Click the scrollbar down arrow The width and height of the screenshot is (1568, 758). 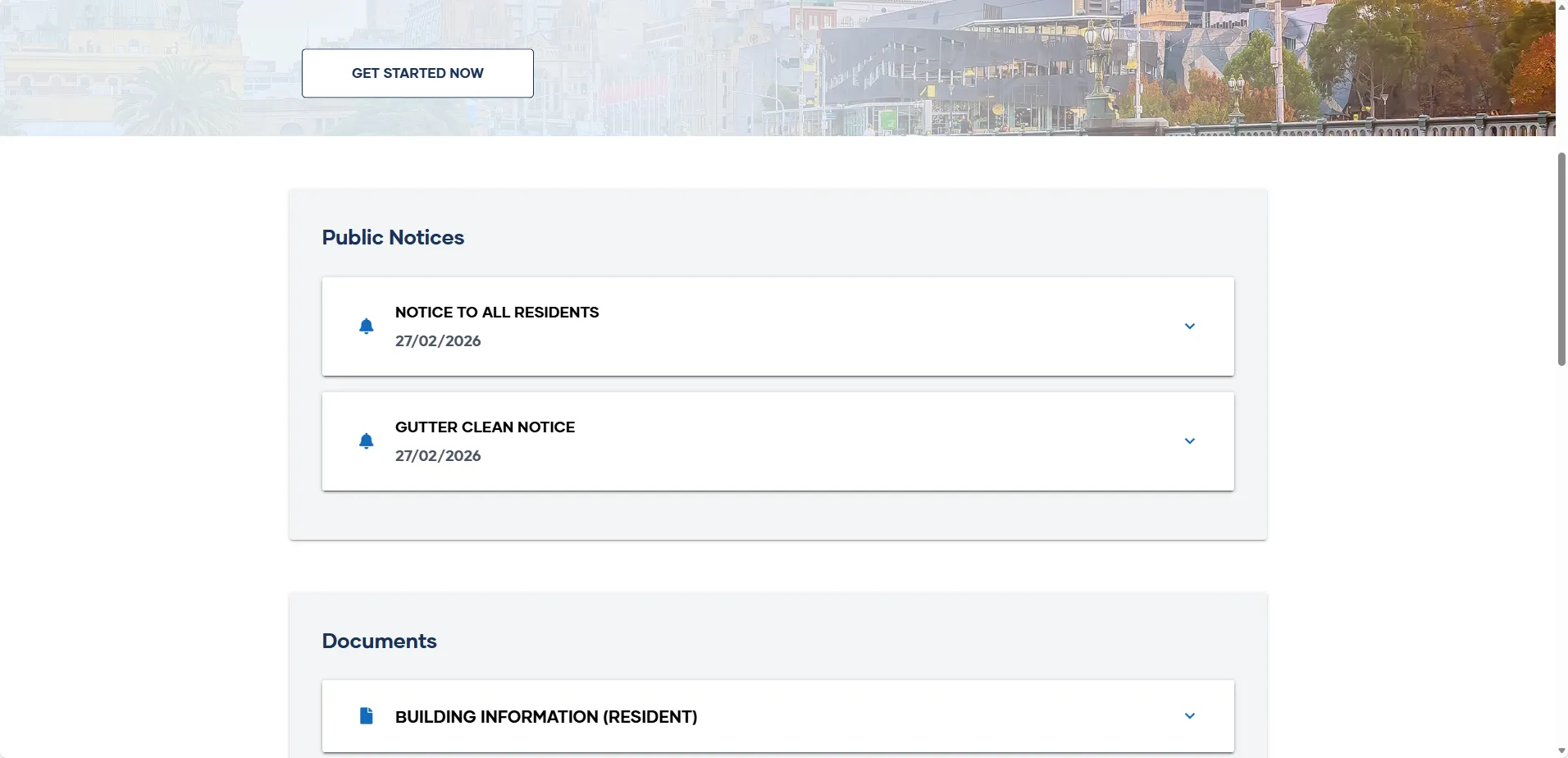point(1561,751)
